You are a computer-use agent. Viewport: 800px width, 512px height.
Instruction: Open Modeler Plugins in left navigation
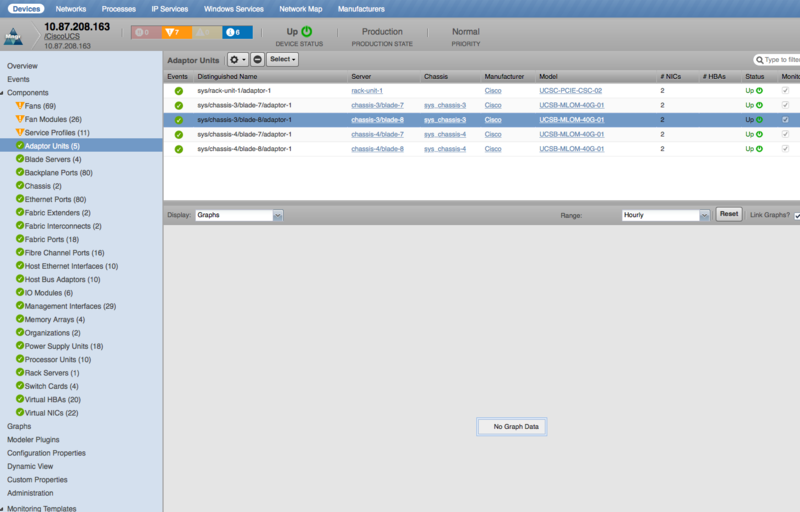coord(33,440)
